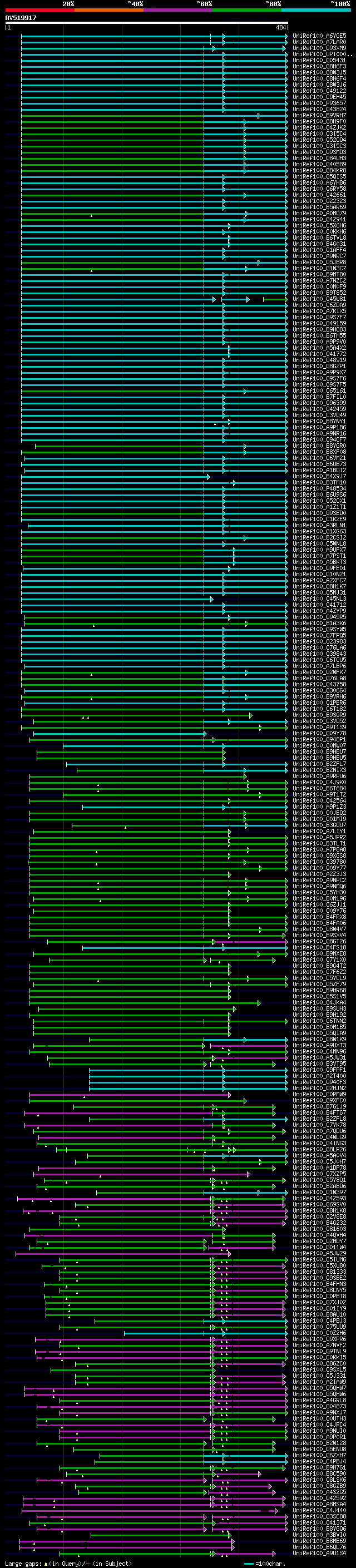The width and height of the screenshot is (356, 1568).
Task: Click hit label UniRef100_Q948P1
Action: (x=319, y=740)
